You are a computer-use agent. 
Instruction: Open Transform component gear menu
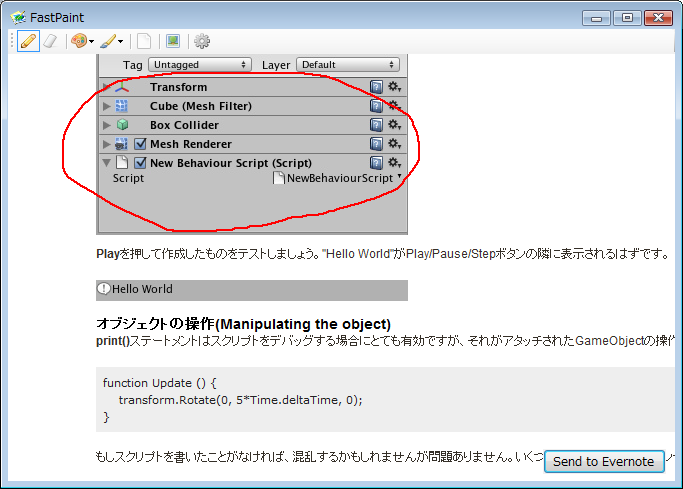coord(394,87)
